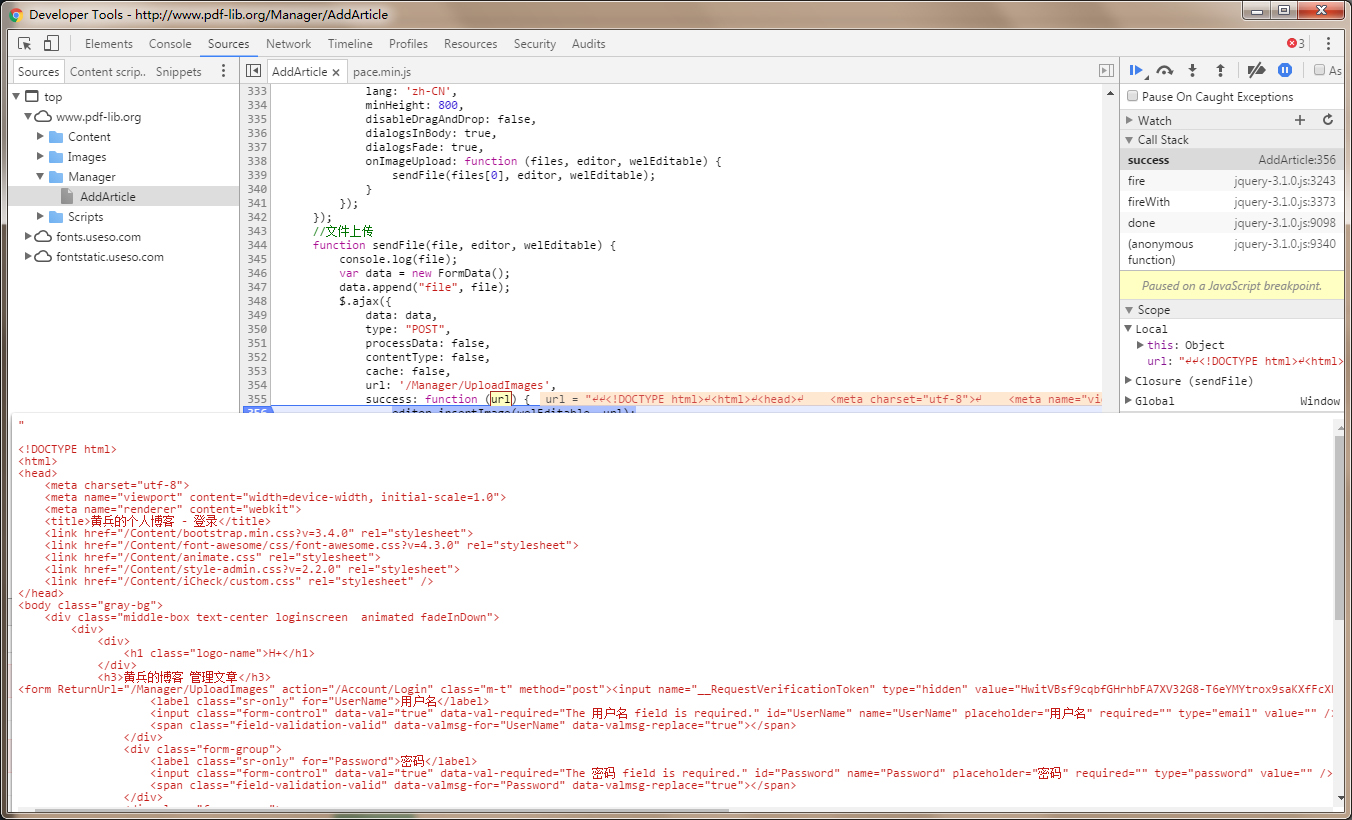Image resolution: width=1352 pixels, height=820 pixels.
Task: Collapse the Call Stack section
Action: click(1129, 140)
